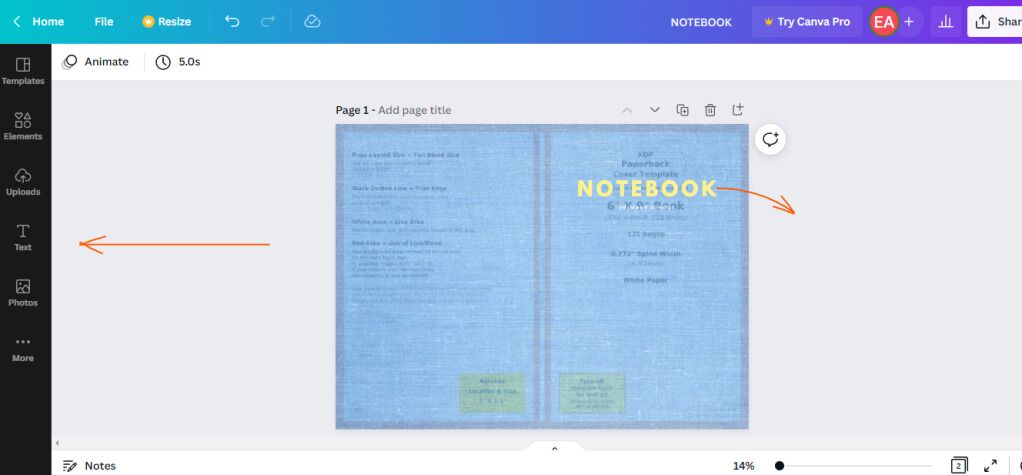The height and width of the screenshot is (475, 1022).
Task: Open the Photos panel
Action: (24, 292)
